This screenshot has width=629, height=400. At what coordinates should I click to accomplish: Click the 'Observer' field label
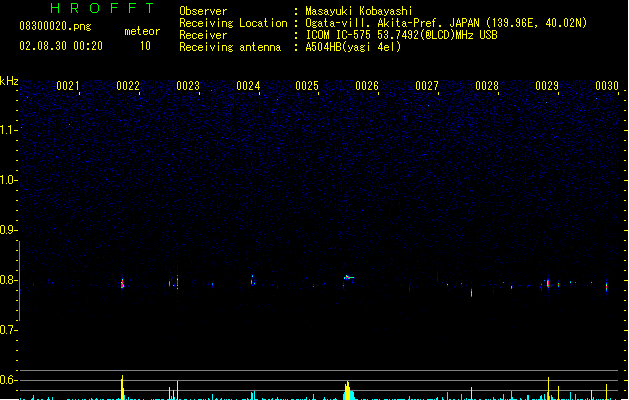203,11
